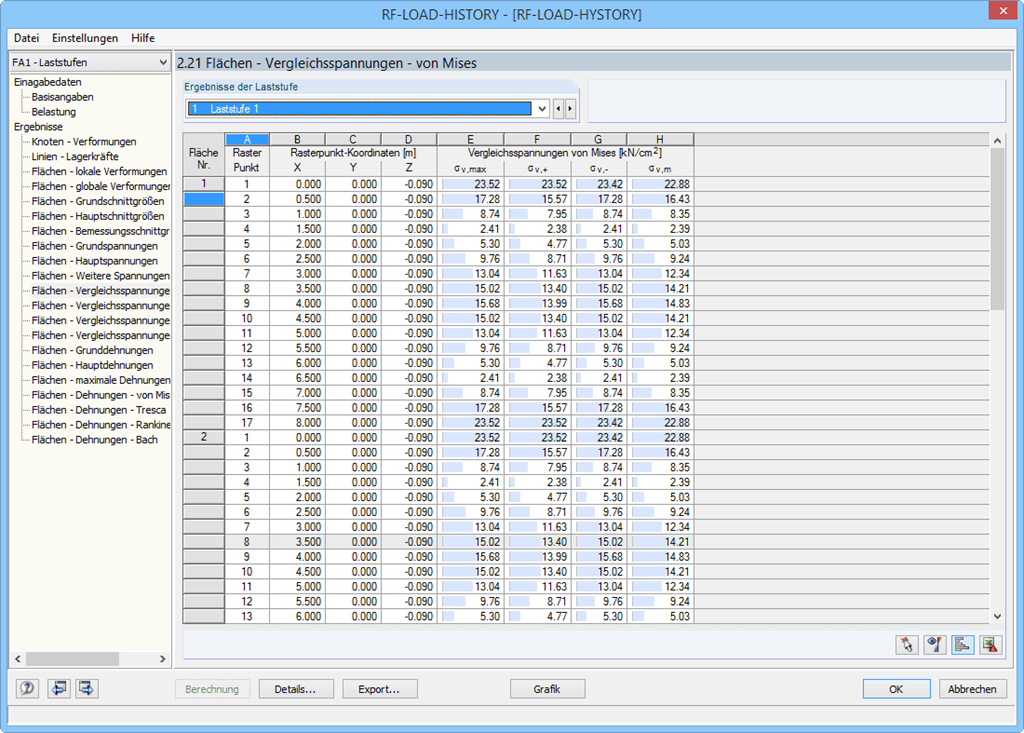Click the next load step arrow
This screenshot has height=733, width=1024.
point(570,108)
